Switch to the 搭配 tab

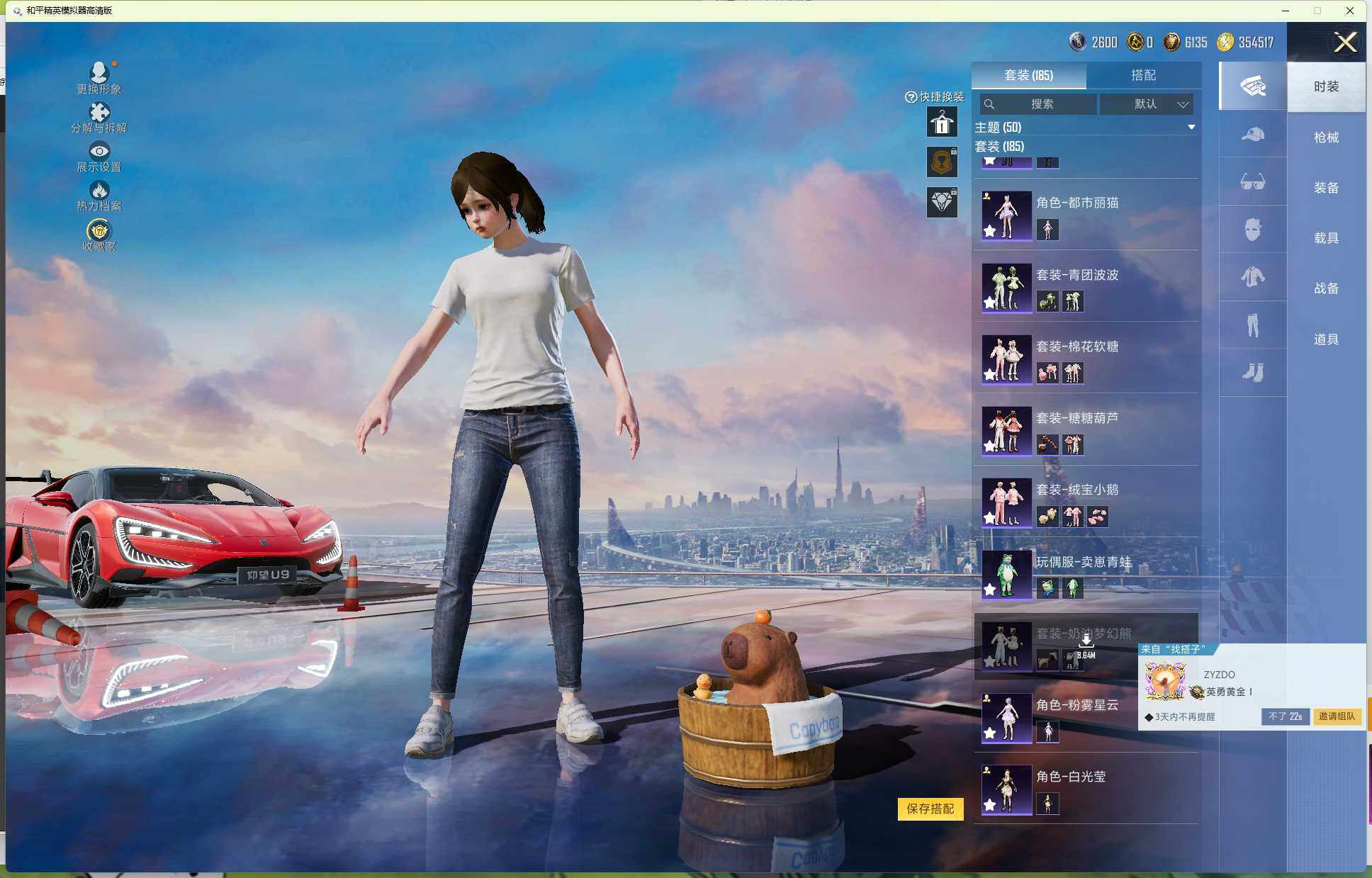click(1143, 75)
